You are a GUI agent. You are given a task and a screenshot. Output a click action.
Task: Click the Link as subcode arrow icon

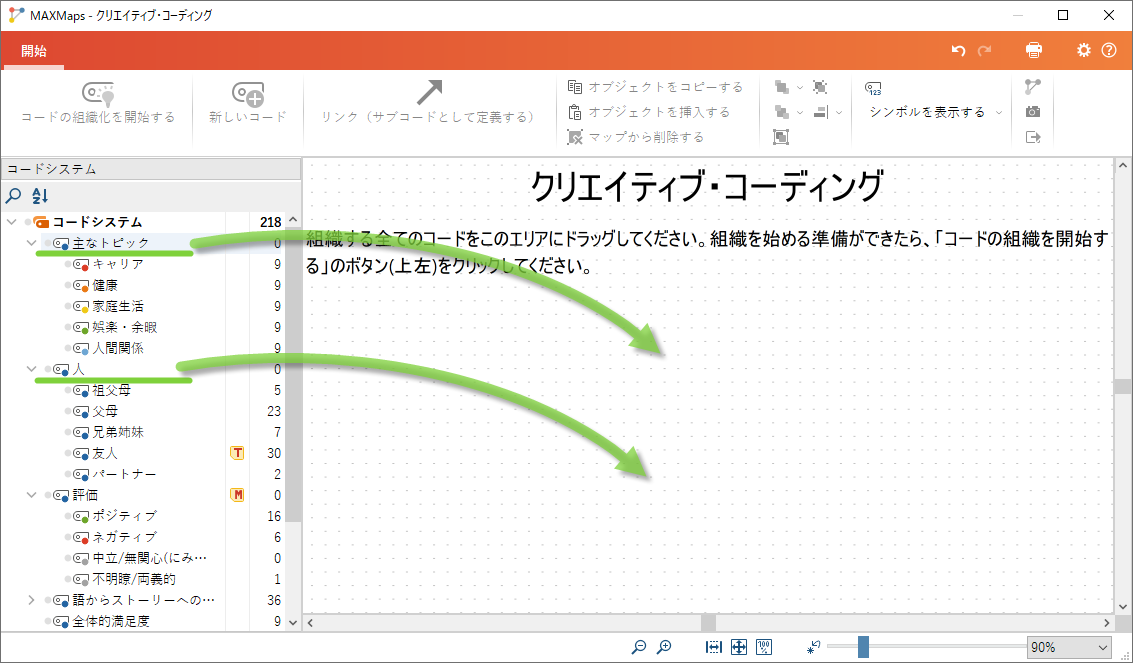coord(428,92)
